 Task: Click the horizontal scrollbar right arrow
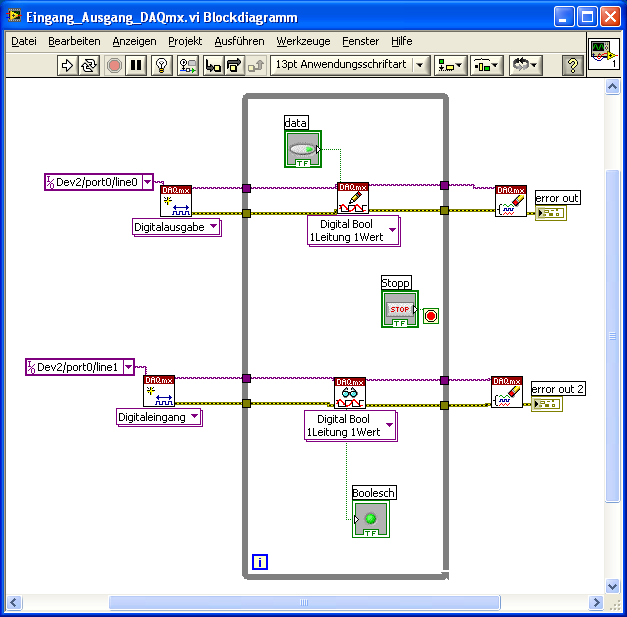(596, 602)
